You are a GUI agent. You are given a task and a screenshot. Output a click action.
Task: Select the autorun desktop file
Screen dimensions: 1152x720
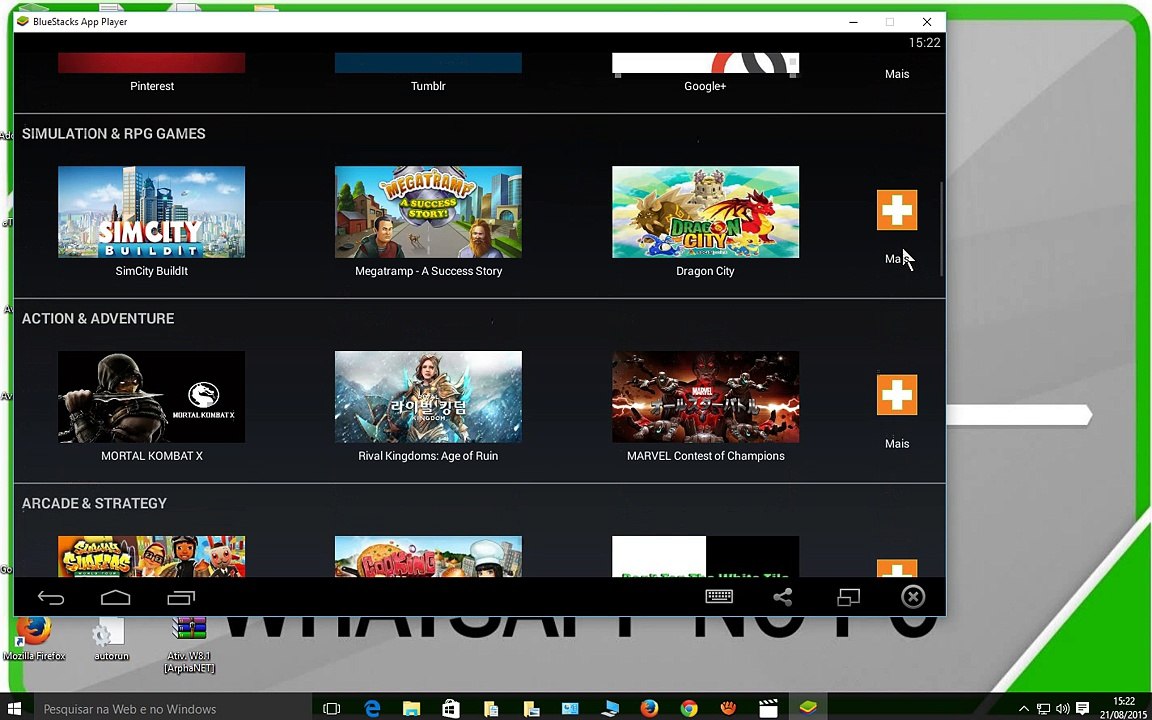pos(112,638)
